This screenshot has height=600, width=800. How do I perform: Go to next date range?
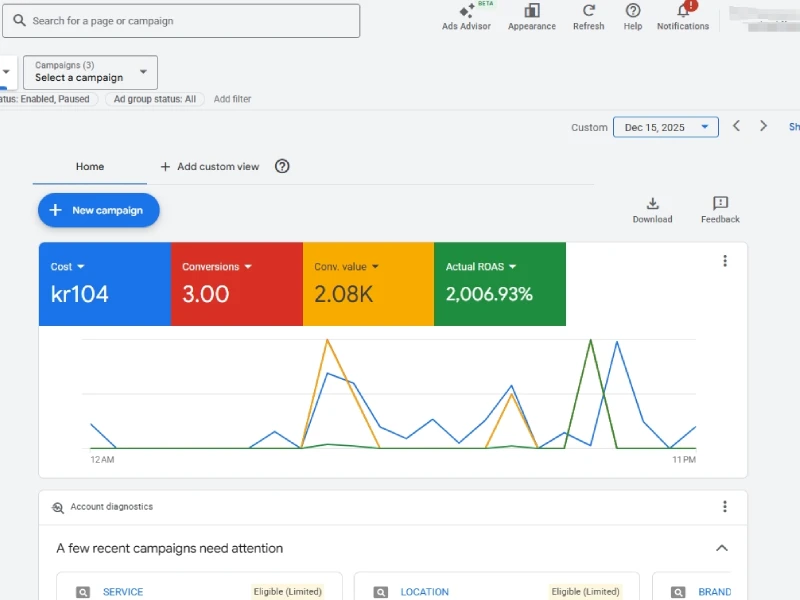(764, 127)
